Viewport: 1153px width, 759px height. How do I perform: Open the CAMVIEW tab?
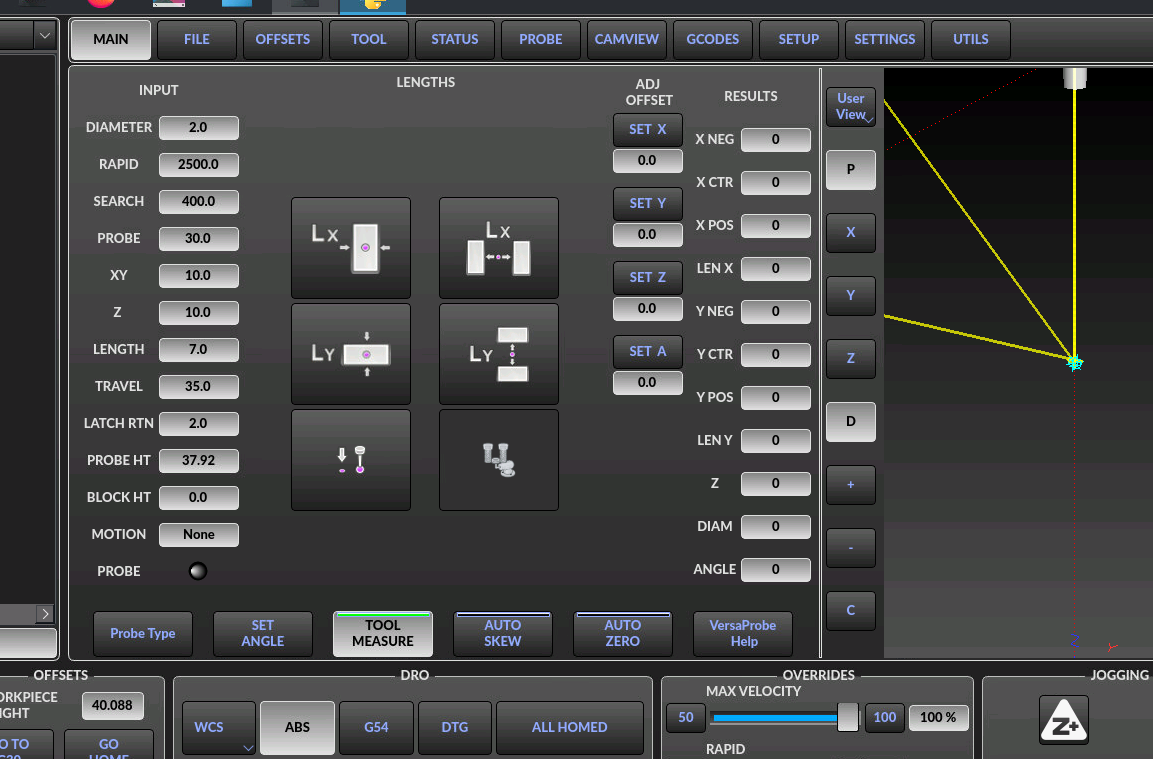[x=627, y=40]
